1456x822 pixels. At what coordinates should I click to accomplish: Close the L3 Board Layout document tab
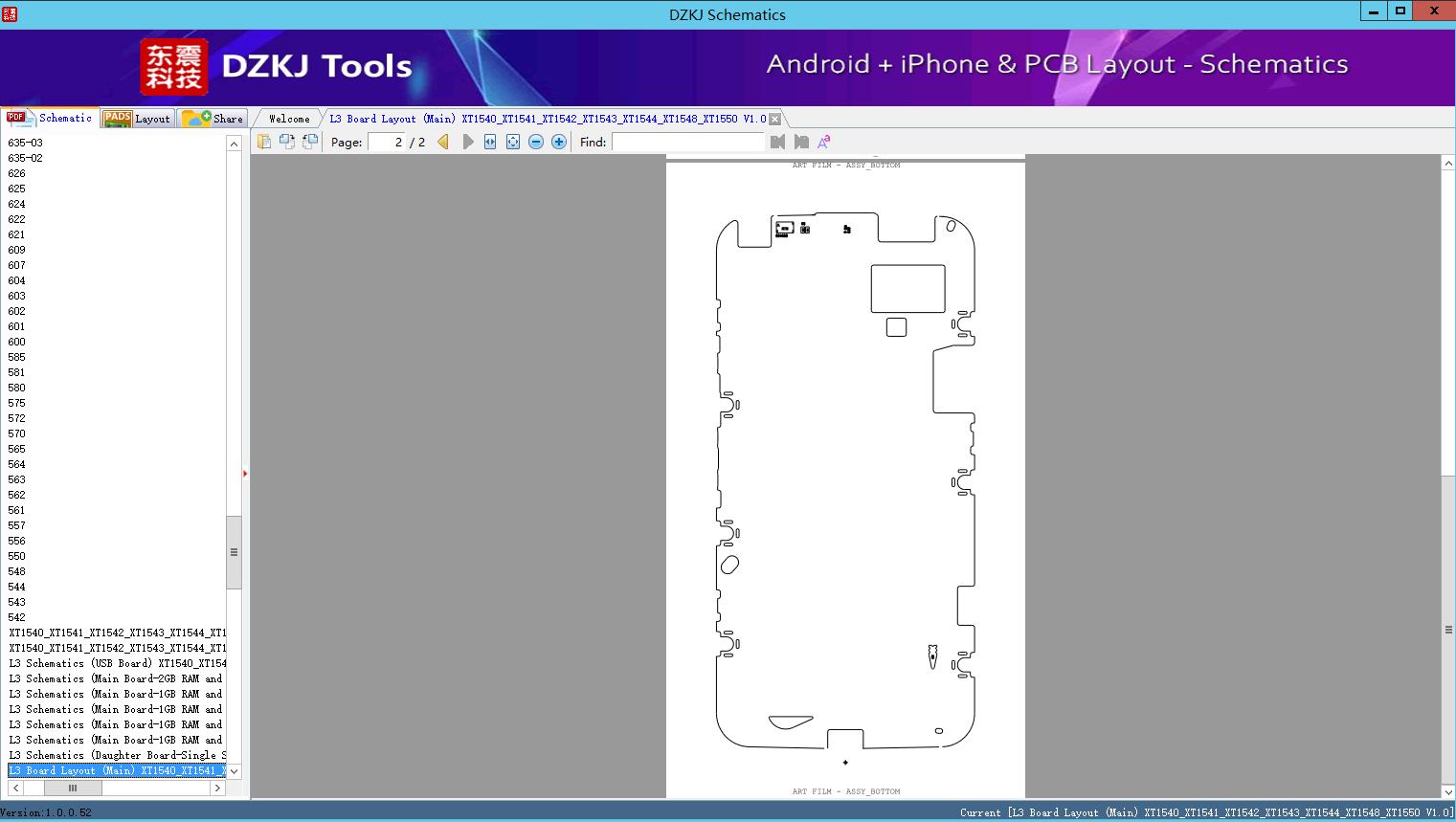tap(773, 119)
